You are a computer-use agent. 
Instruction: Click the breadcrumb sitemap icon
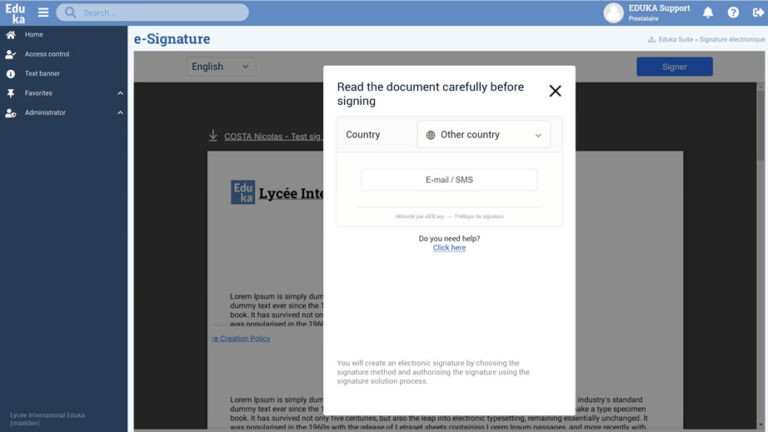tap(651, 40)
